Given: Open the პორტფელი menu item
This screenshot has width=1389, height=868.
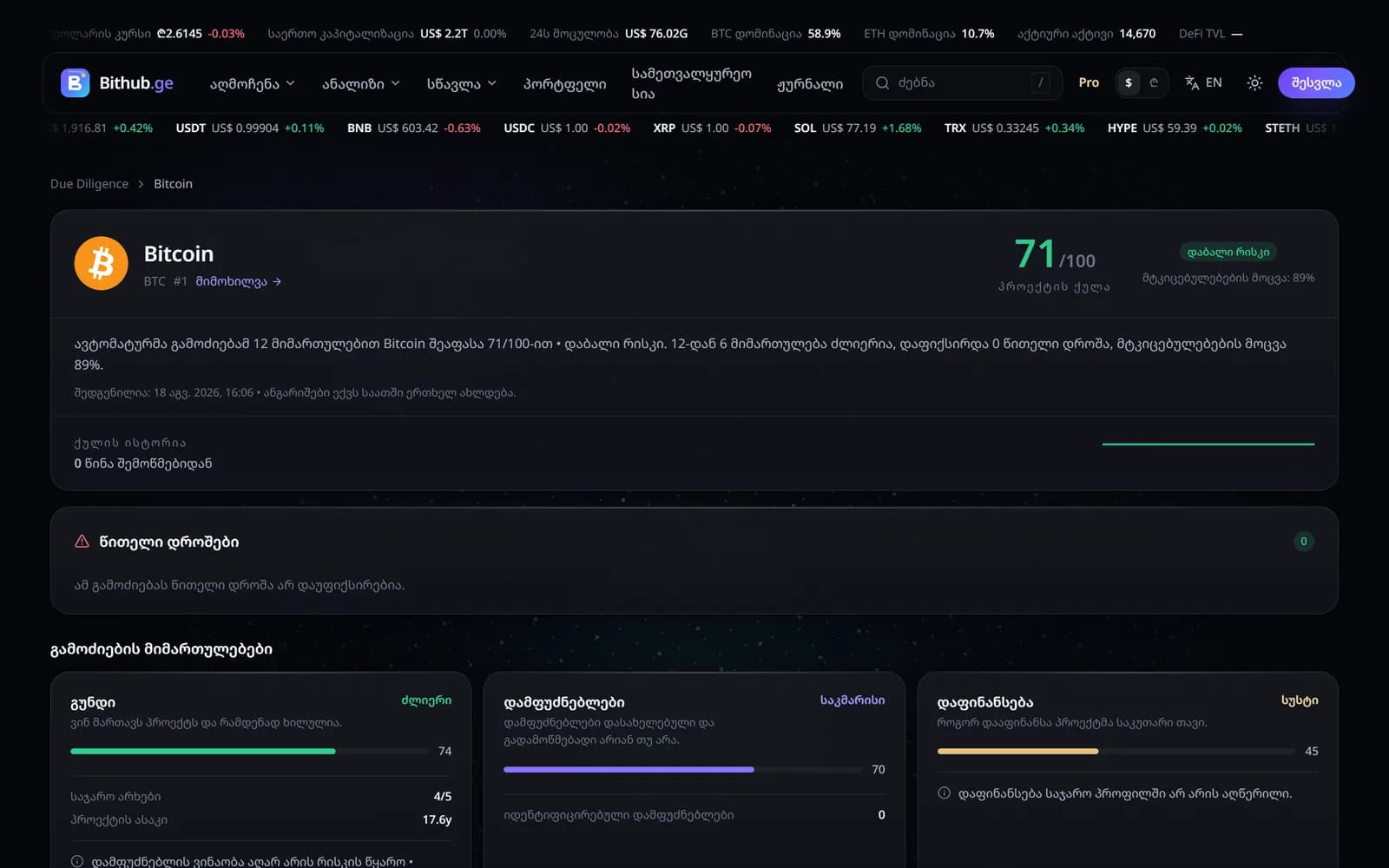Looking at the screenshot, I should pos(564,83).
